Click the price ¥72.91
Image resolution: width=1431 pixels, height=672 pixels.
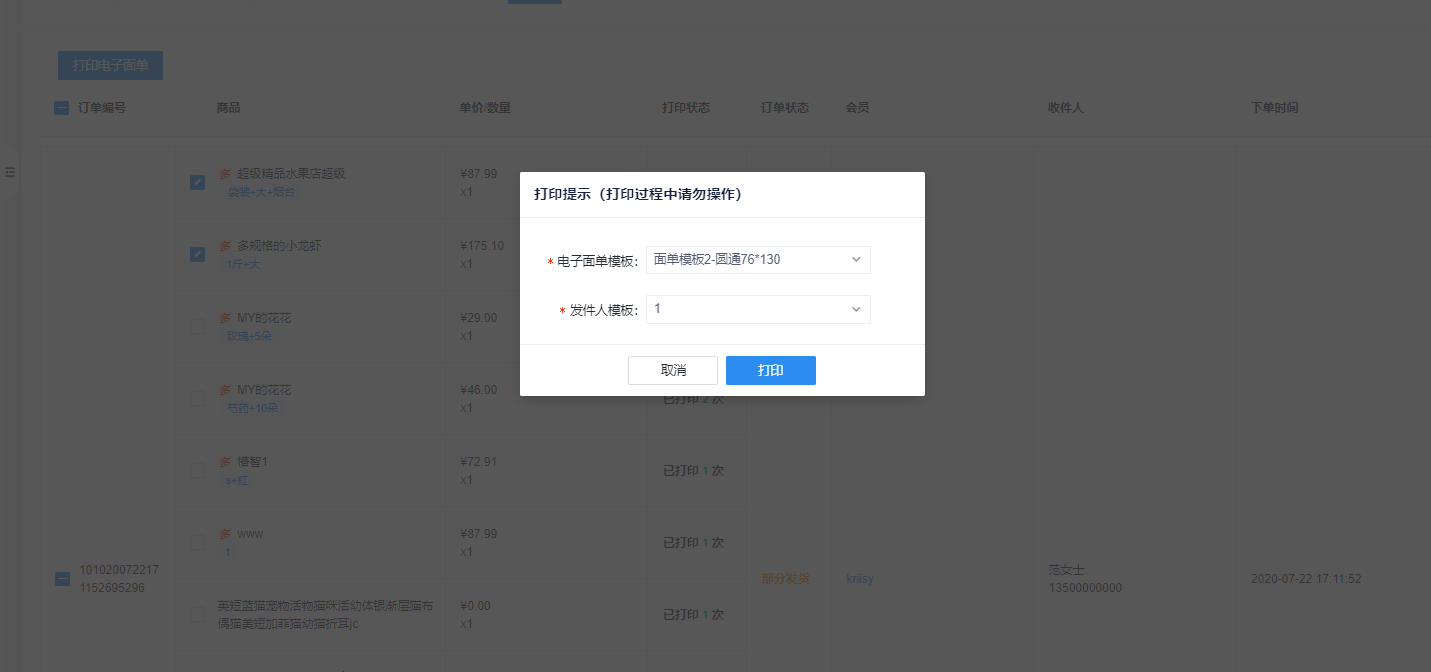(x=478, y=461)
